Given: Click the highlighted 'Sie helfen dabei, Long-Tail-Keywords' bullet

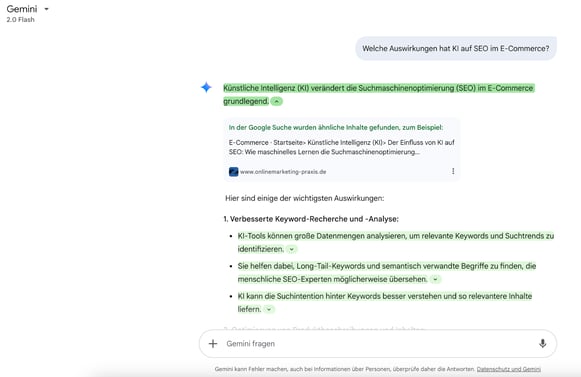Looking at the screenshot, I should click(x=387, y=272).
